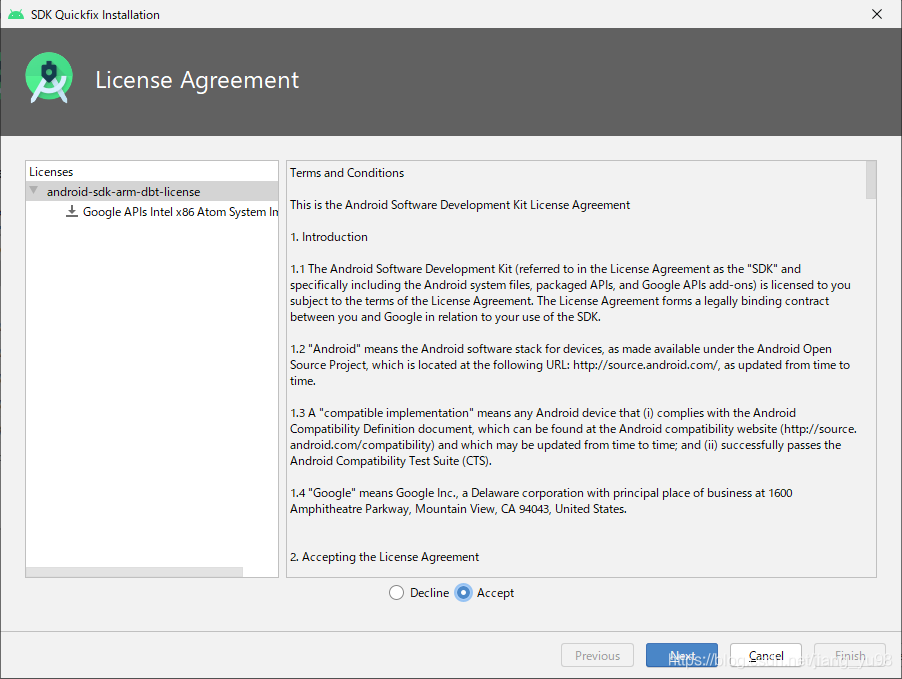Click the Android Studio logo icon
The width and height of the screenshot is (902, 679).
(x=49, y=78)
